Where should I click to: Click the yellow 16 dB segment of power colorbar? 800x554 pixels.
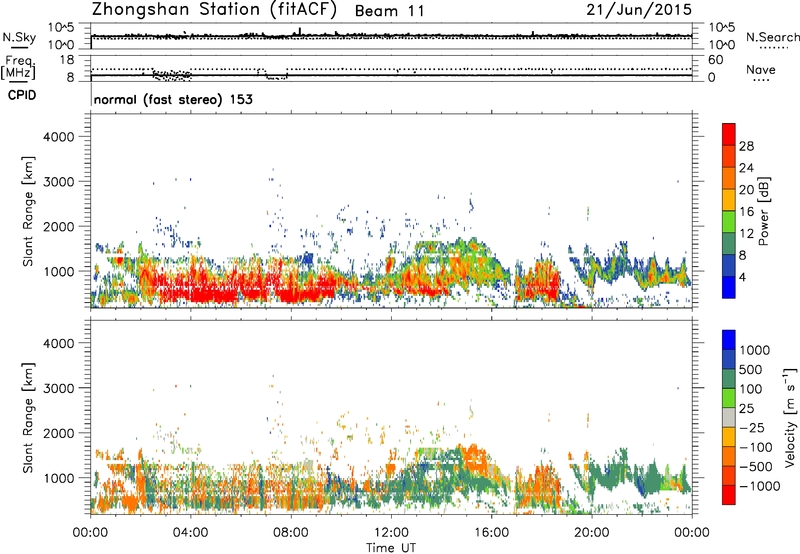point(729,199)
